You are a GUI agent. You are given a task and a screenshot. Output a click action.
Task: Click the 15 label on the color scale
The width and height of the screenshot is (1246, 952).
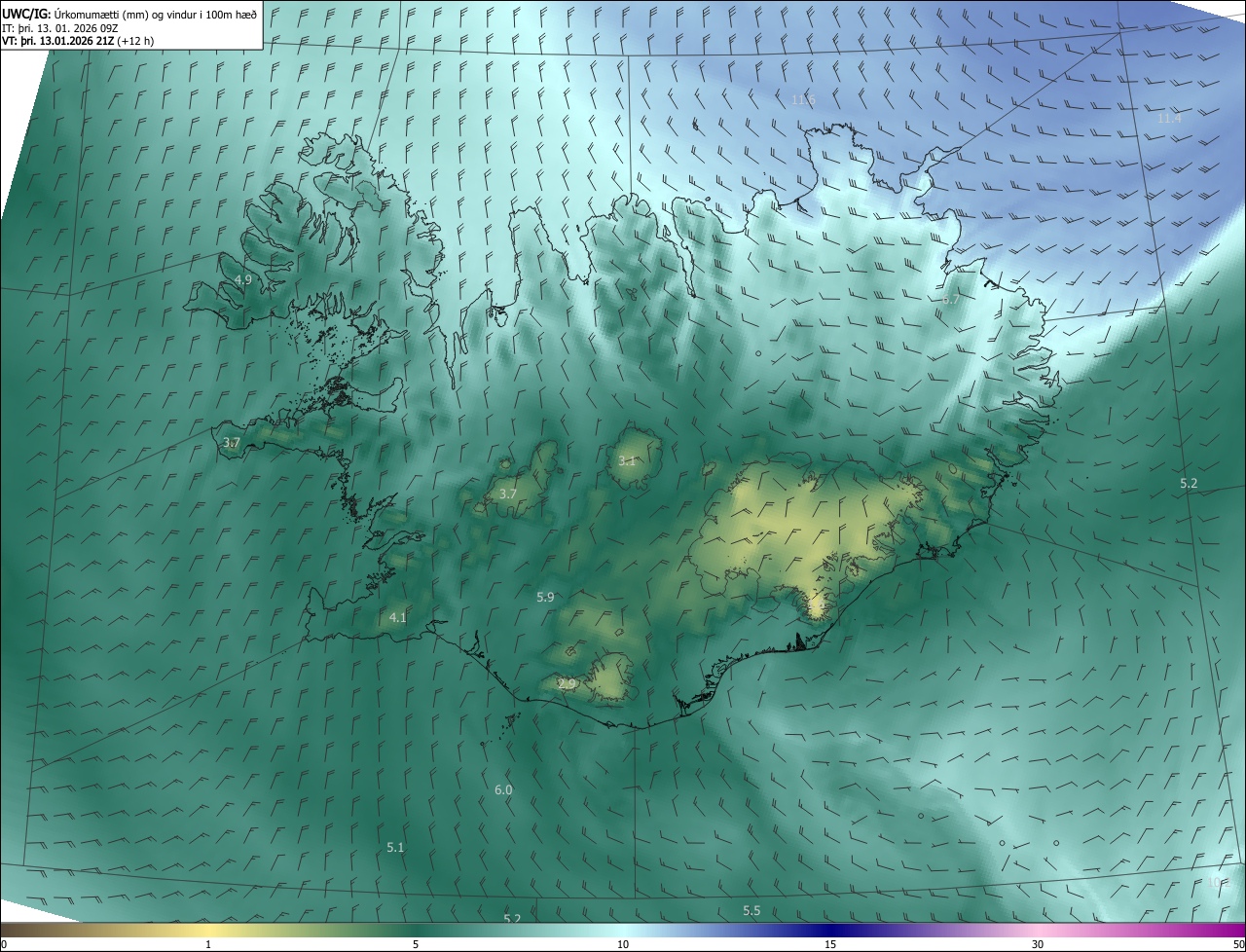[830, 945]
